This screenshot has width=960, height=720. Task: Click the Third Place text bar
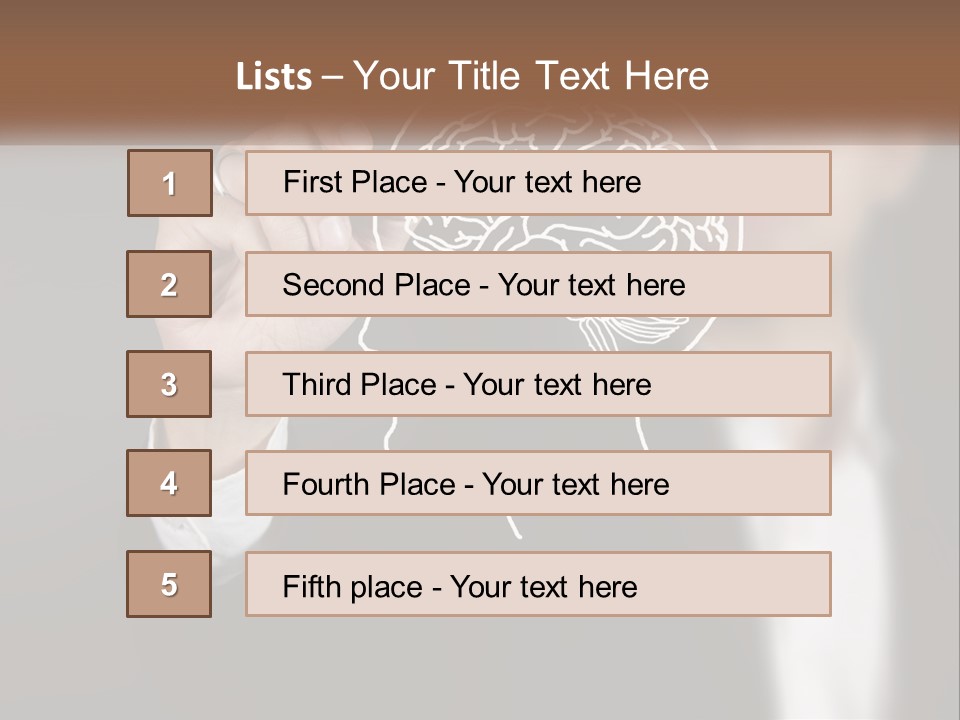tap(538, 384)
